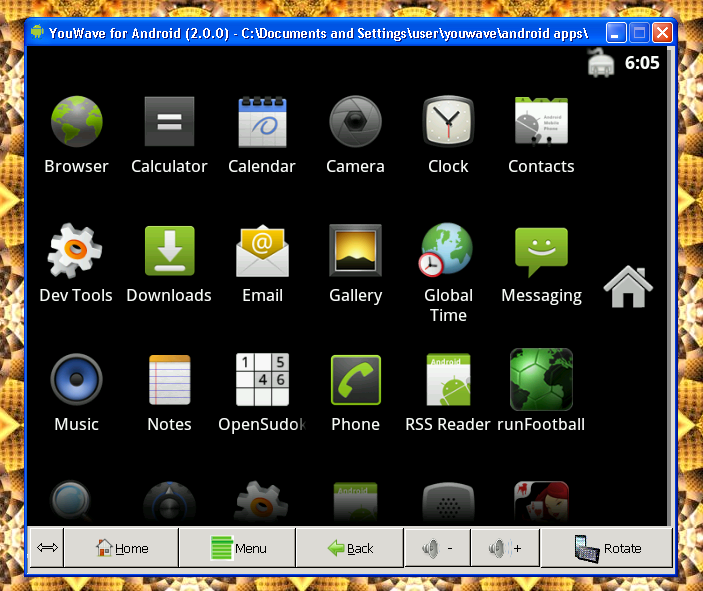Launch Dev Tools gear icon
Viewport: 703px width, 591px height.
(75, 251)
